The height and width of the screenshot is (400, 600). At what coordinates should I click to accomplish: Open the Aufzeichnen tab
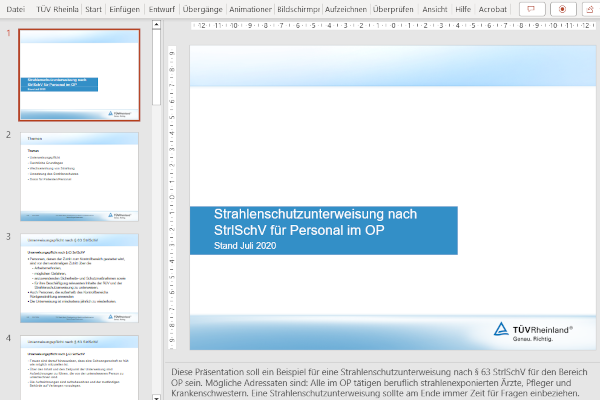click(345, 9)
